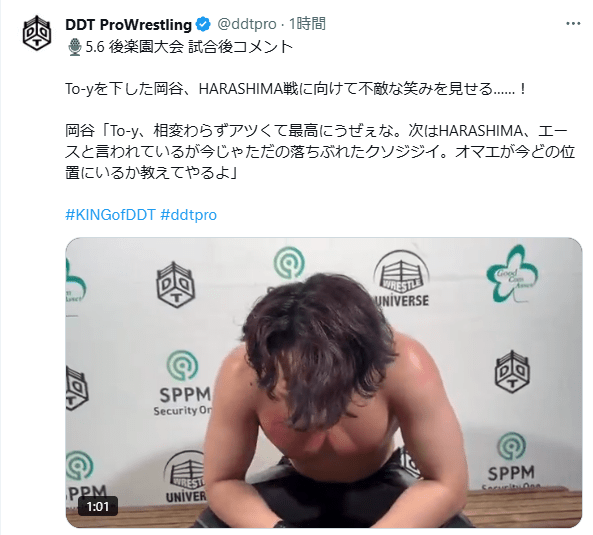Image resolution: width=593 pixels, height=535 pixels.
Task: Click the 5.6 後楽園大会 試合後コメント headline text
Action: pyautogui.click(x=189, y=47)
